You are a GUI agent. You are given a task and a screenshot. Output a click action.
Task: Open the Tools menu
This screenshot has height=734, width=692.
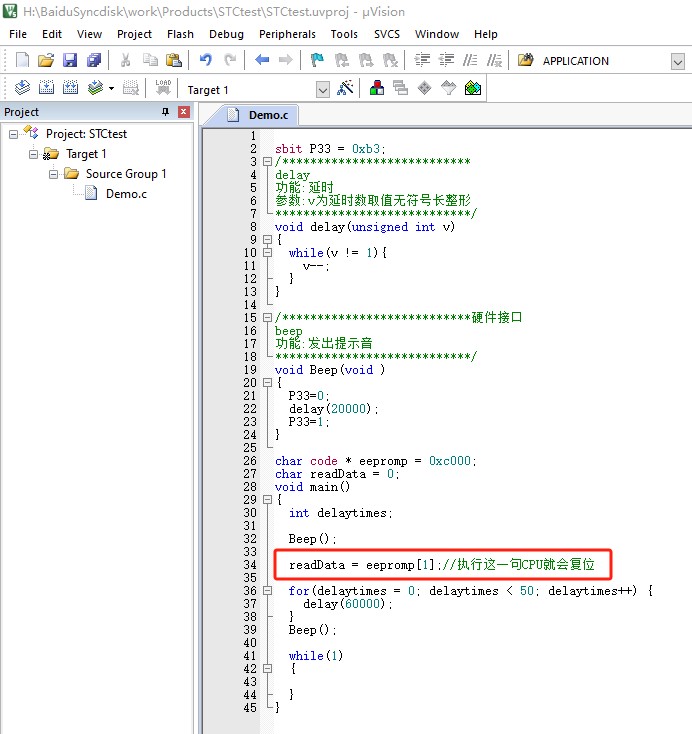[344, 34]
